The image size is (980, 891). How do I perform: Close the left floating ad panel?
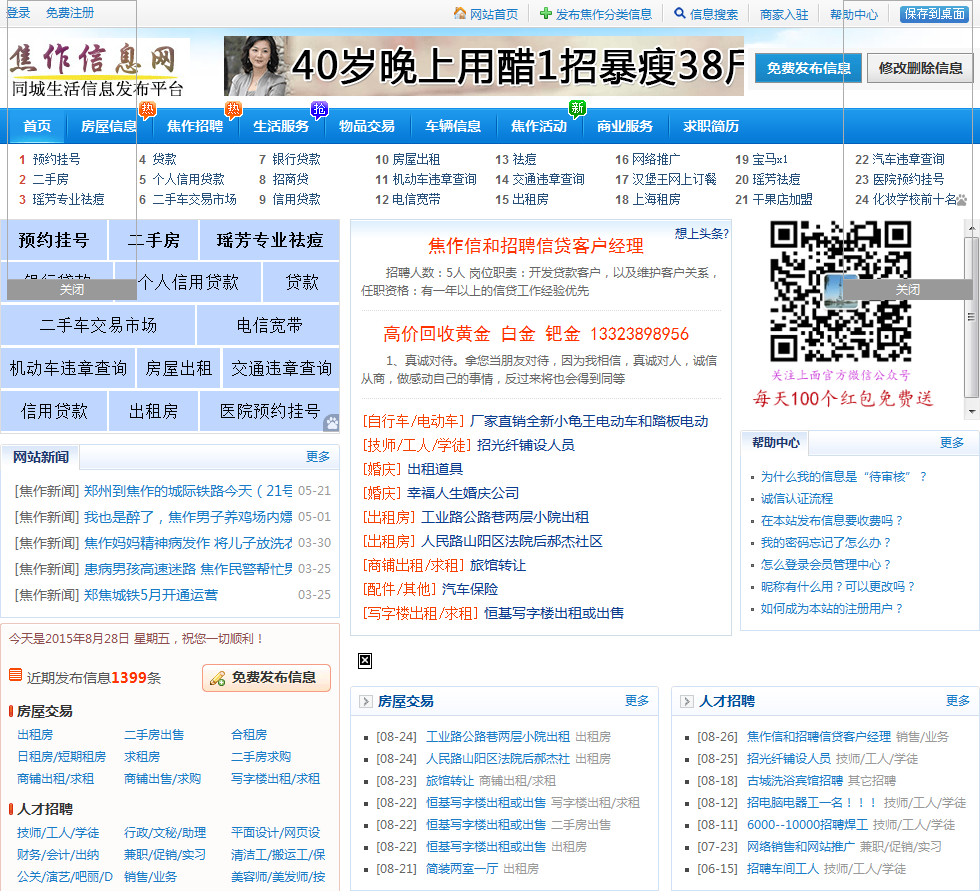[x=72, y=289]
